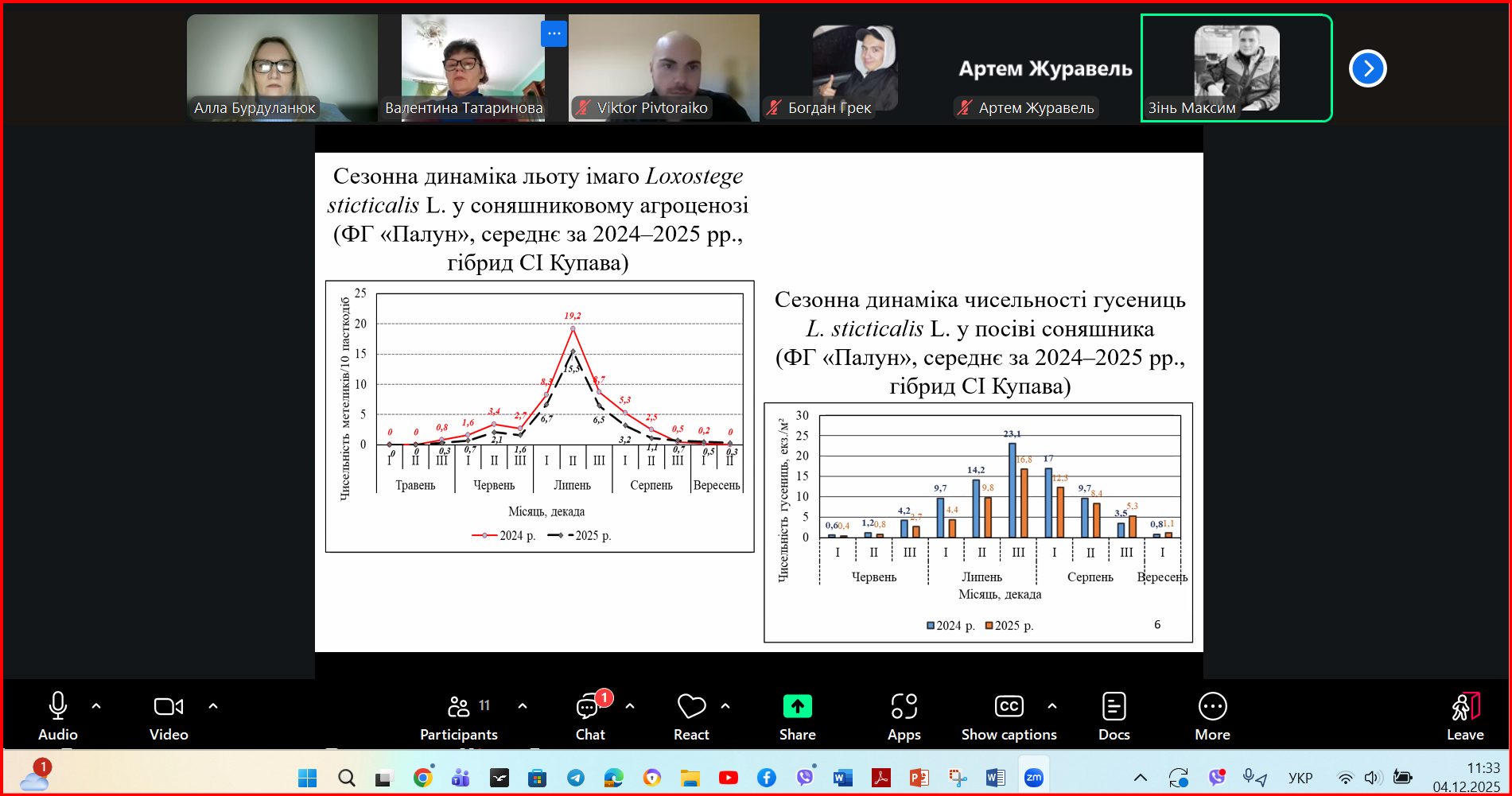Leave the meeting
Screen dimensions: 1512x796
(1464, 716)
